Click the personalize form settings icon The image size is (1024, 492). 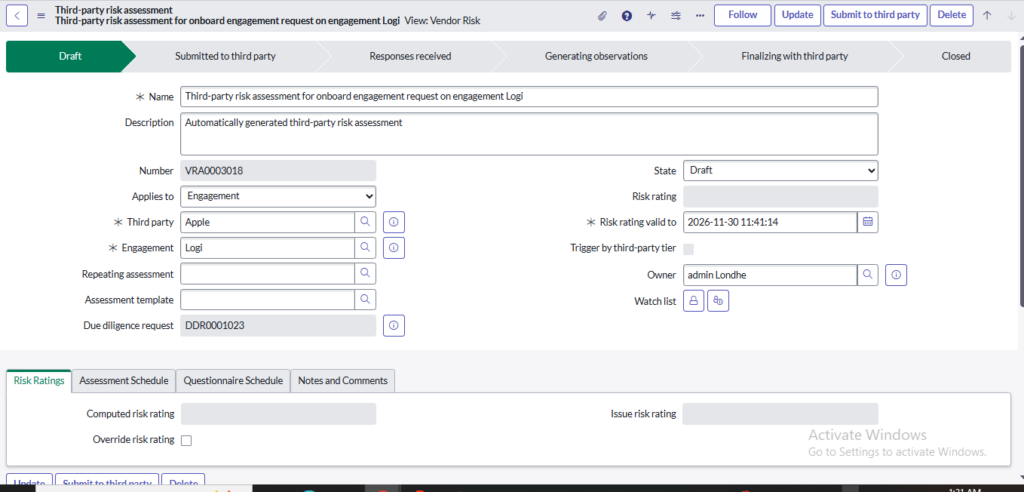[676, 15]
